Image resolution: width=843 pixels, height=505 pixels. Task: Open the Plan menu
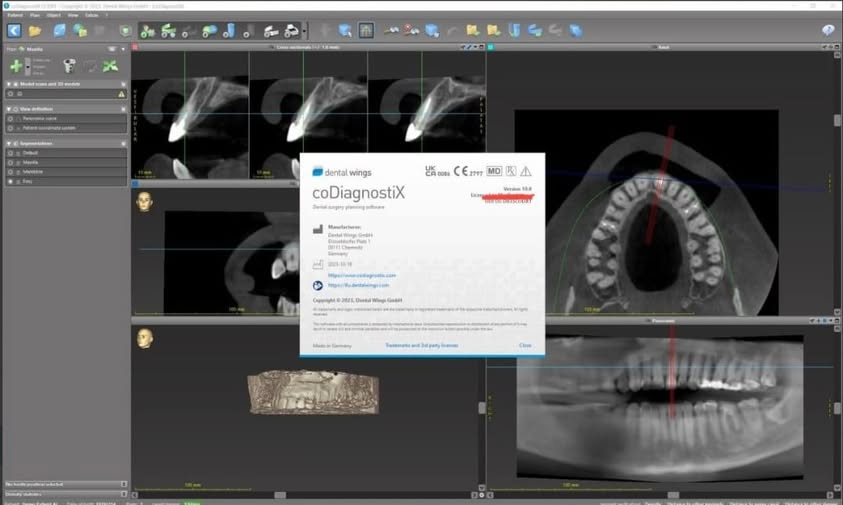coord(34,15)
